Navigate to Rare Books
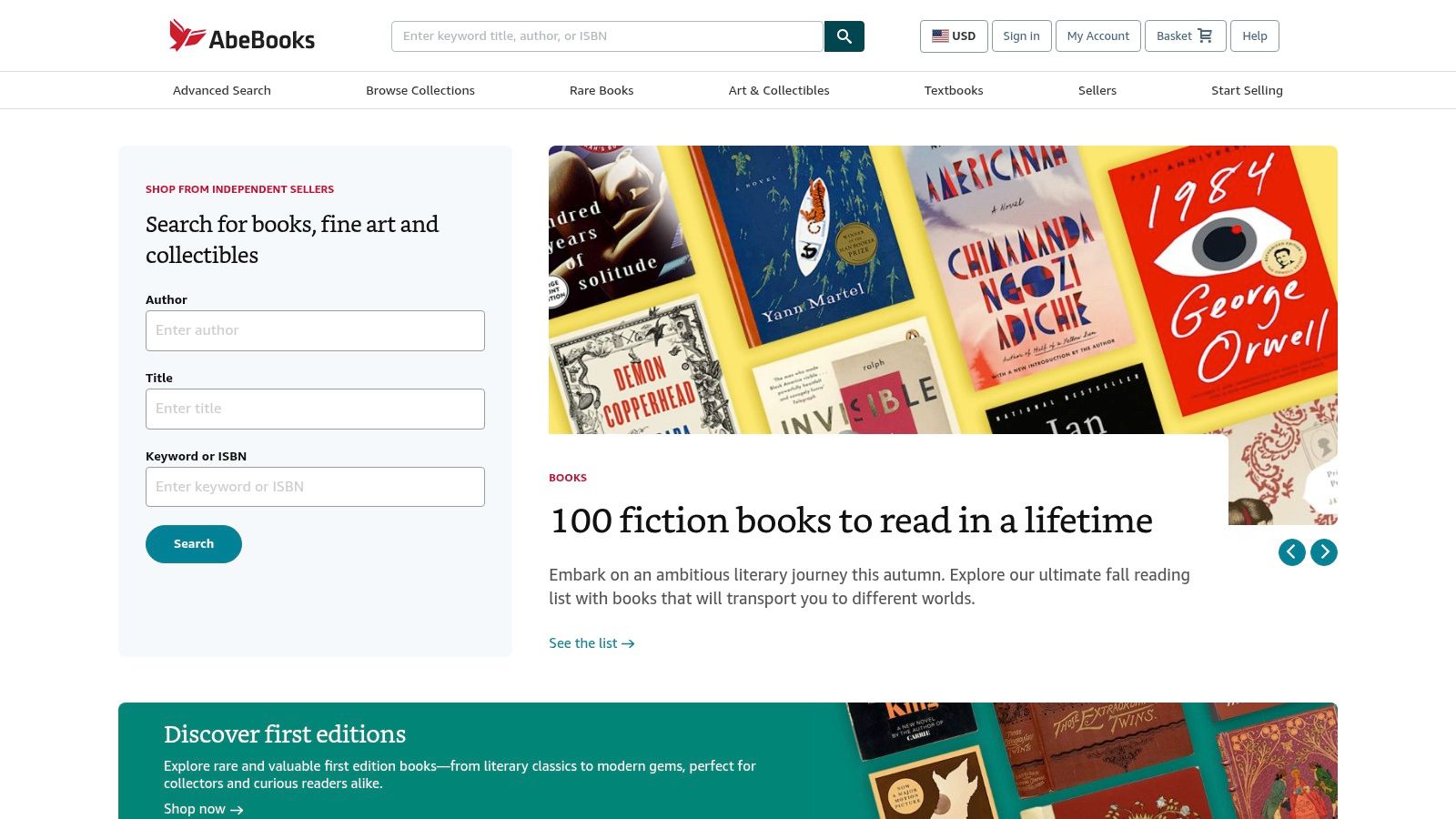 [602, 90]
